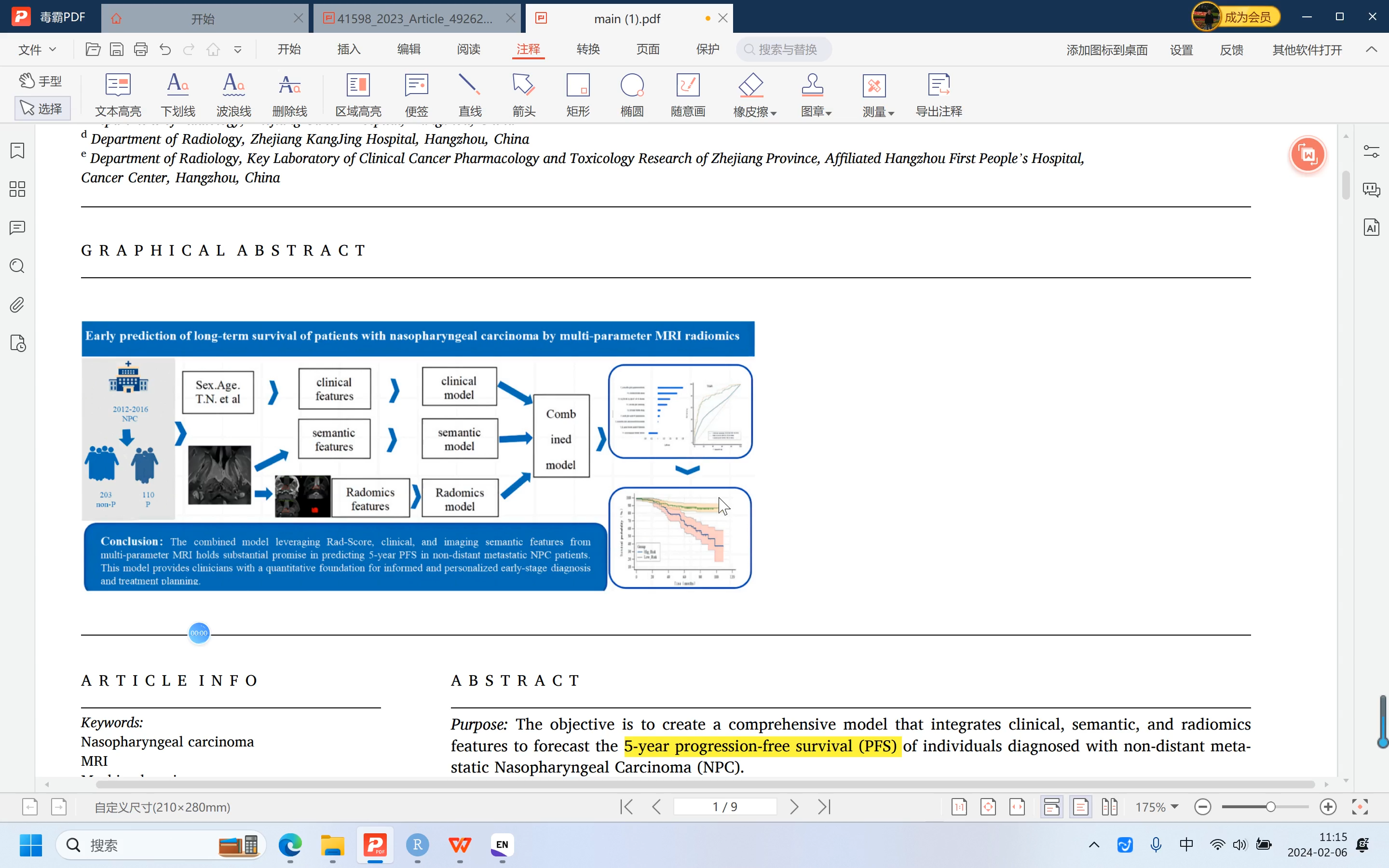Viewport: 1389px width, 868px height.
Task: Click the AI assistant icon in right sidebar
Action: click(1372, 228)
